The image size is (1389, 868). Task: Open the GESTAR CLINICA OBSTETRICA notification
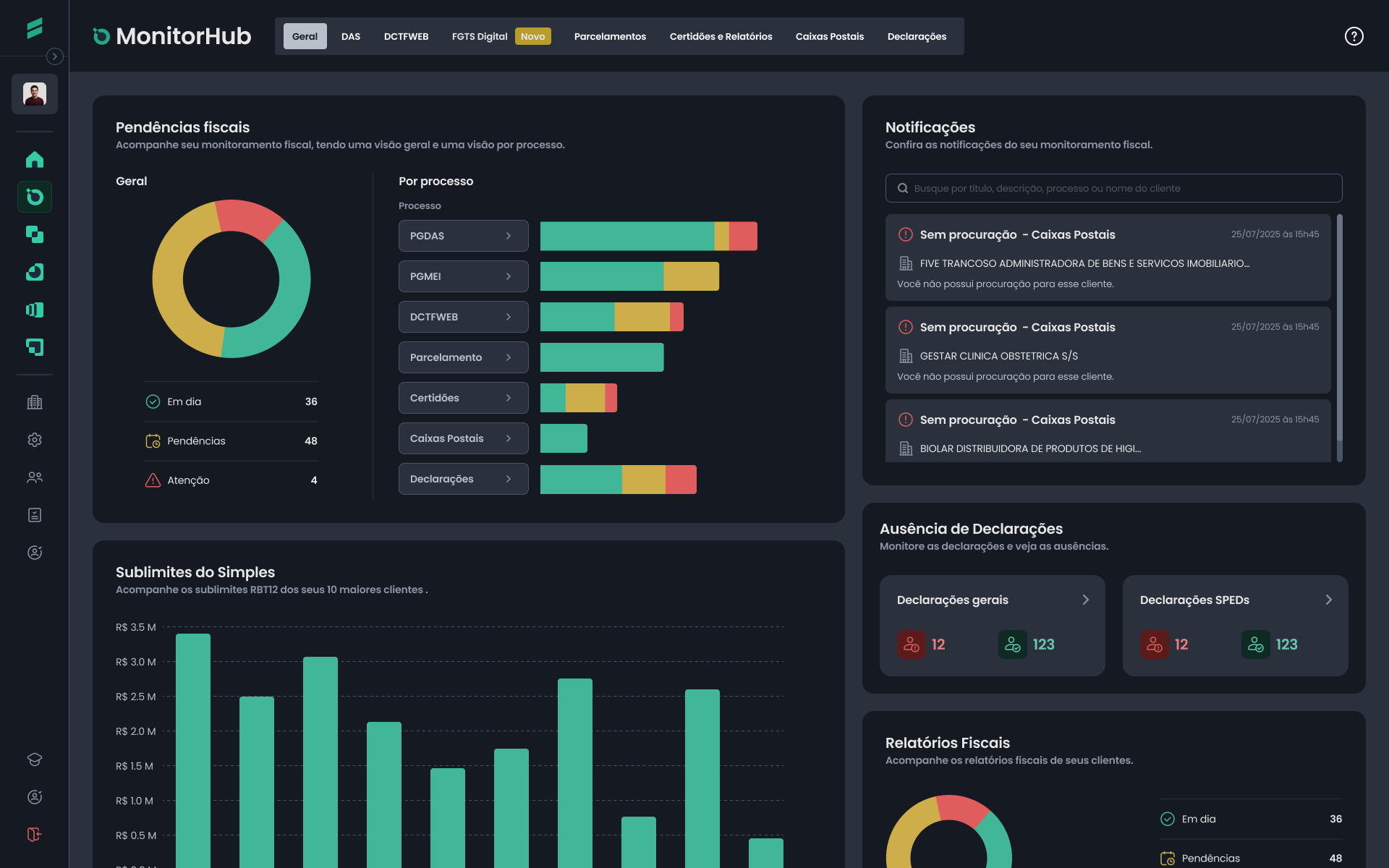pyautogui.click(x=1107, y=351)
